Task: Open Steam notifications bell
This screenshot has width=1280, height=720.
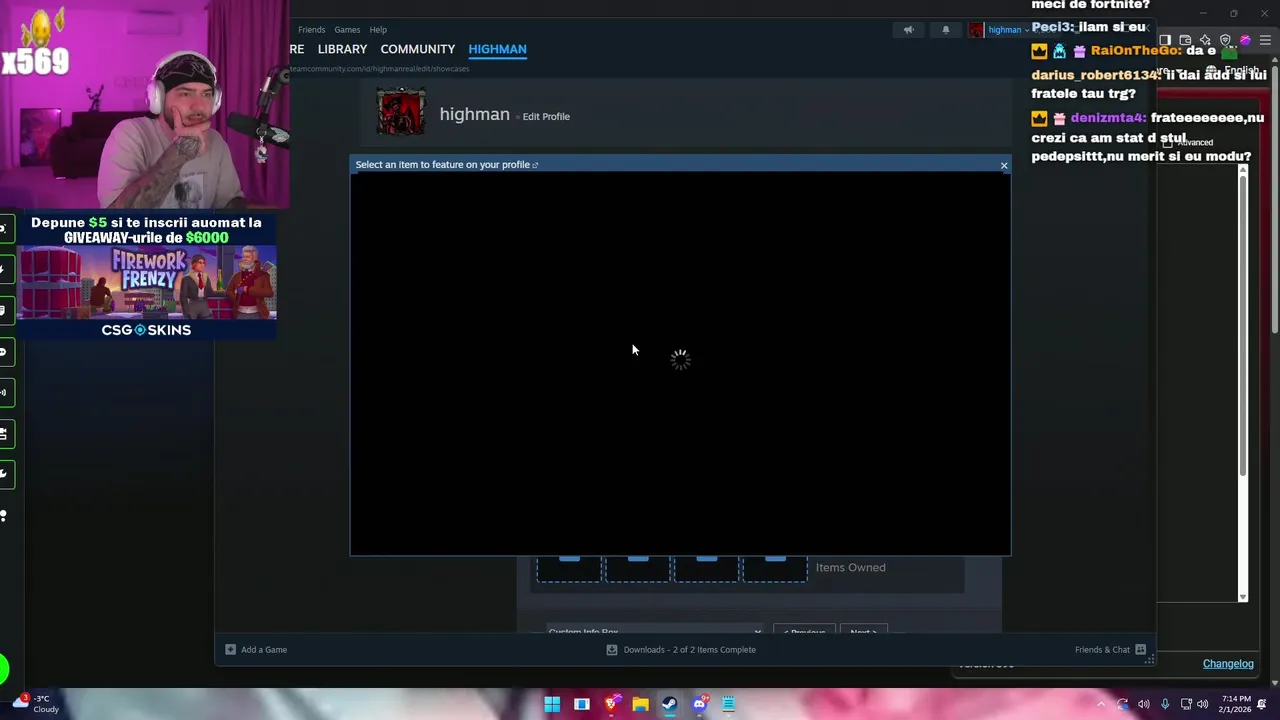Action: tap(946, 30)
